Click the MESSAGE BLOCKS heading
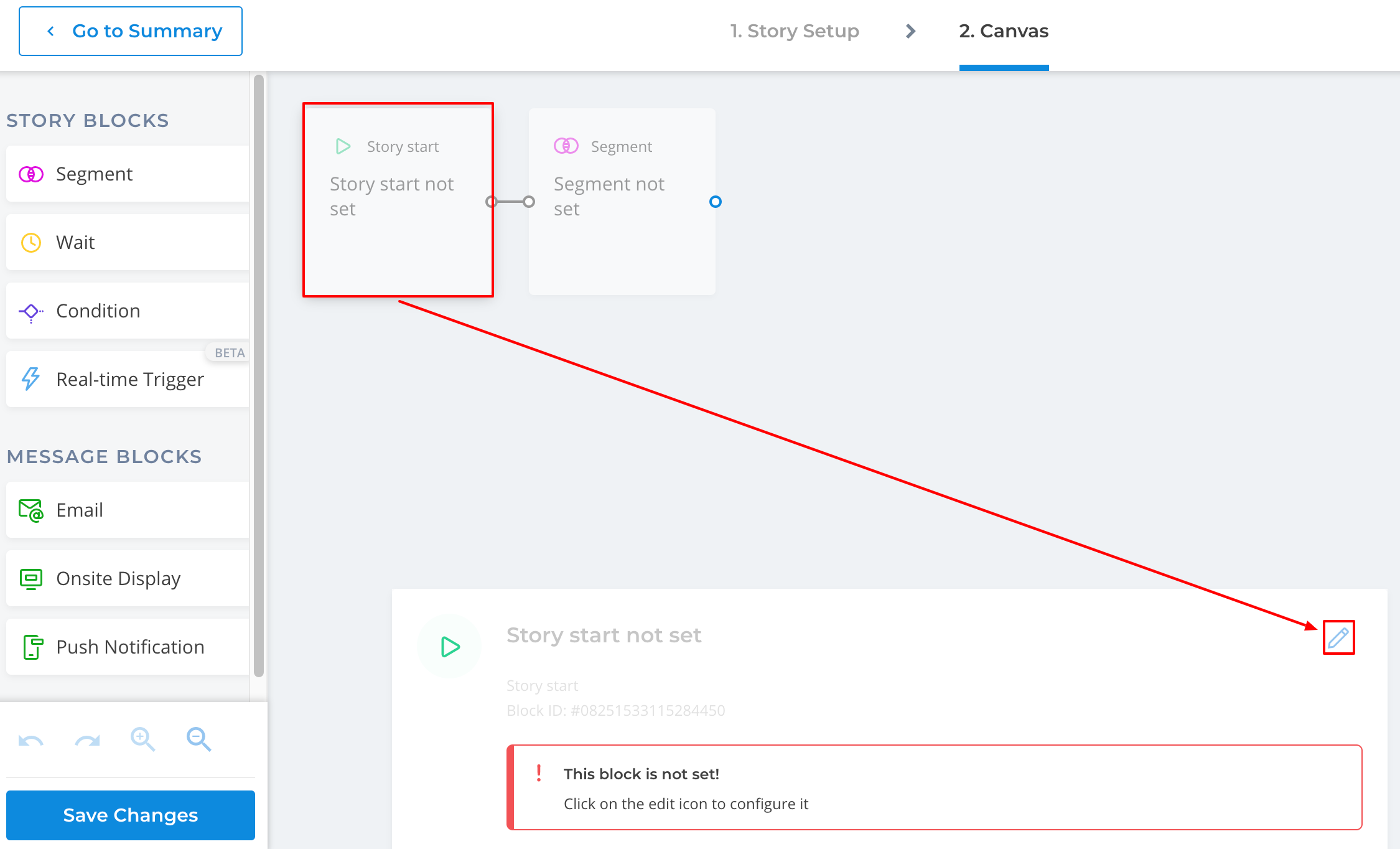The image size is (1400, 849). coord(104,457)
